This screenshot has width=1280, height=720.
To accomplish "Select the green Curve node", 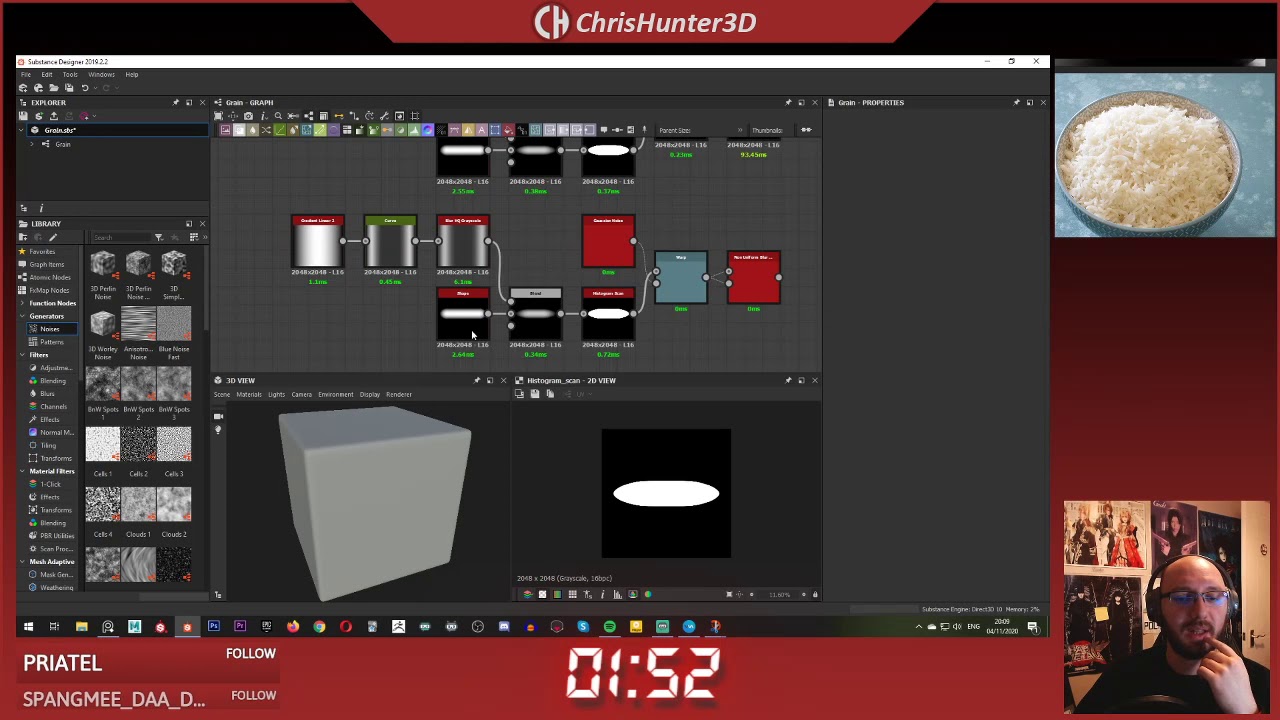I will coord(390,242).
